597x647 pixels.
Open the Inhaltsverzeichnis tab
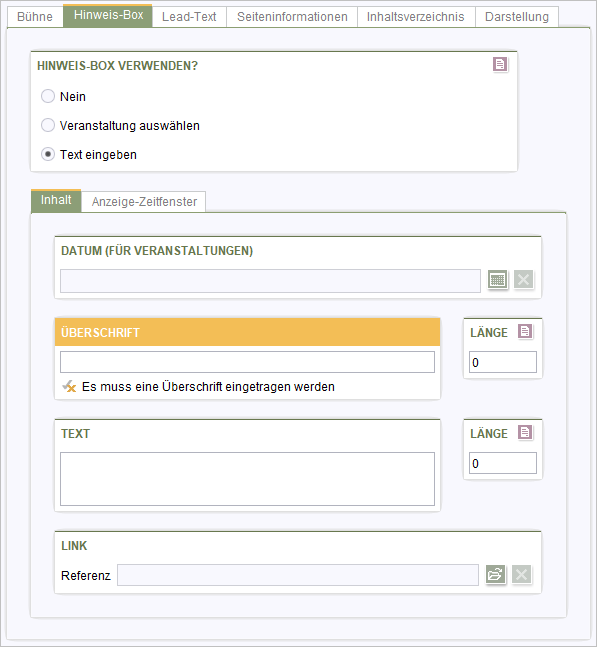pos(416,17)
